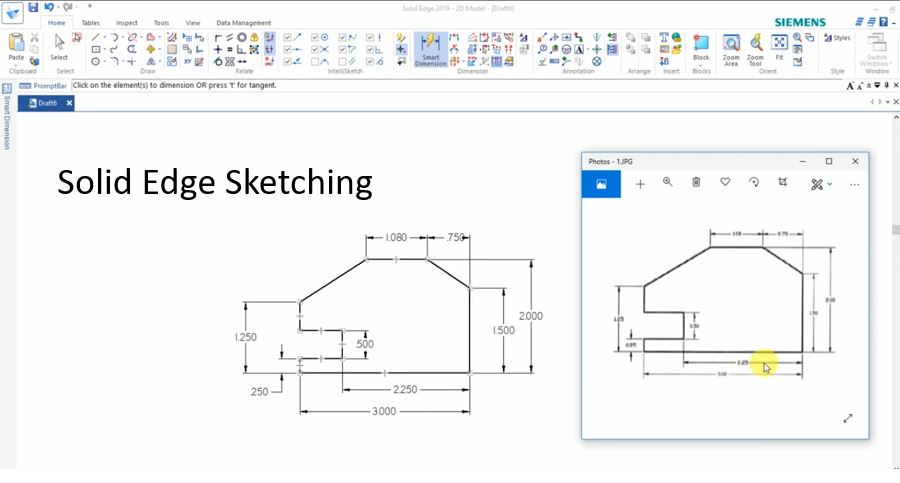Expand the Circle tool dropdown arrow
This screenshot has width=900, height=483.
pyautogui.click(x=104, y=61)
